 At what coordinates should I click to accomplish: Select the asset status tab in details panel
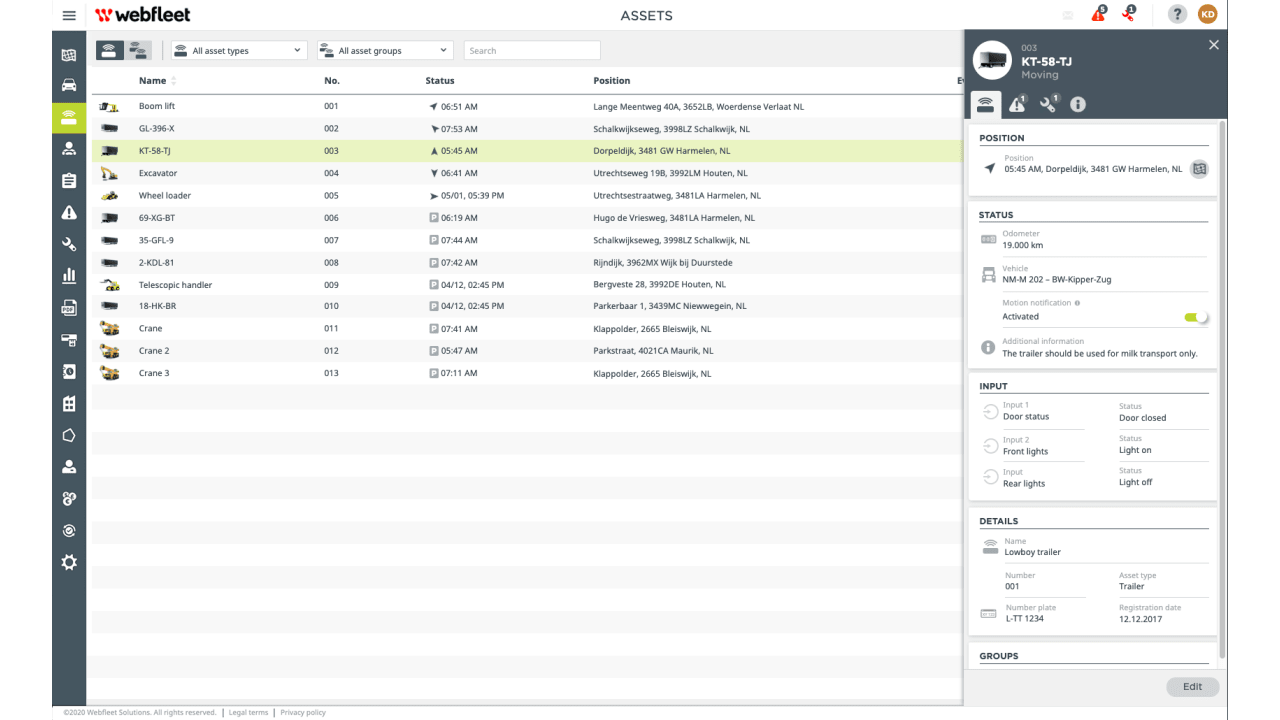(986, 104)
